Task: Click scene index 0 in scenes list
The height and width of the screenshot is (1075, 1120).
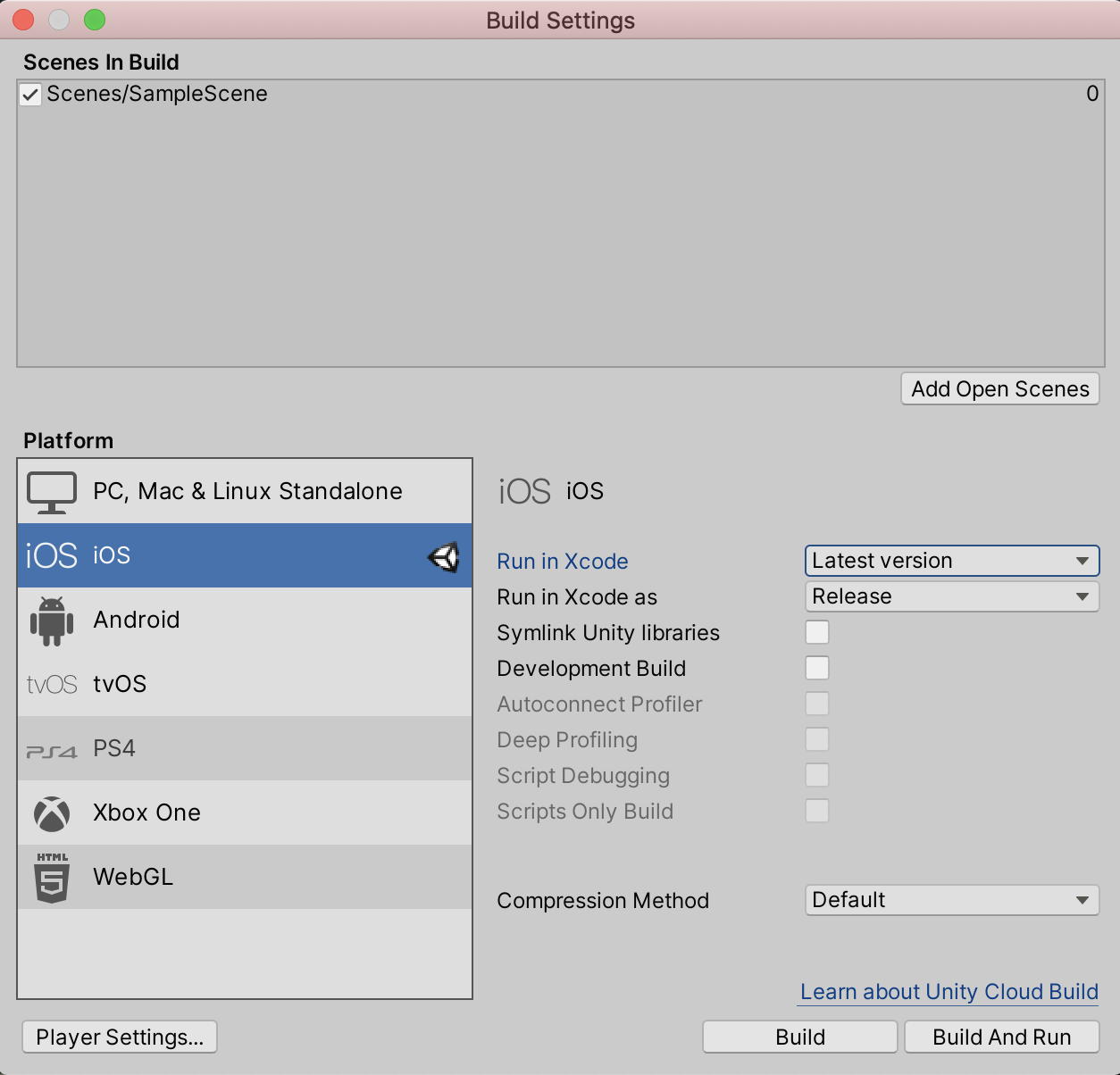Action: coord(1092,94)
